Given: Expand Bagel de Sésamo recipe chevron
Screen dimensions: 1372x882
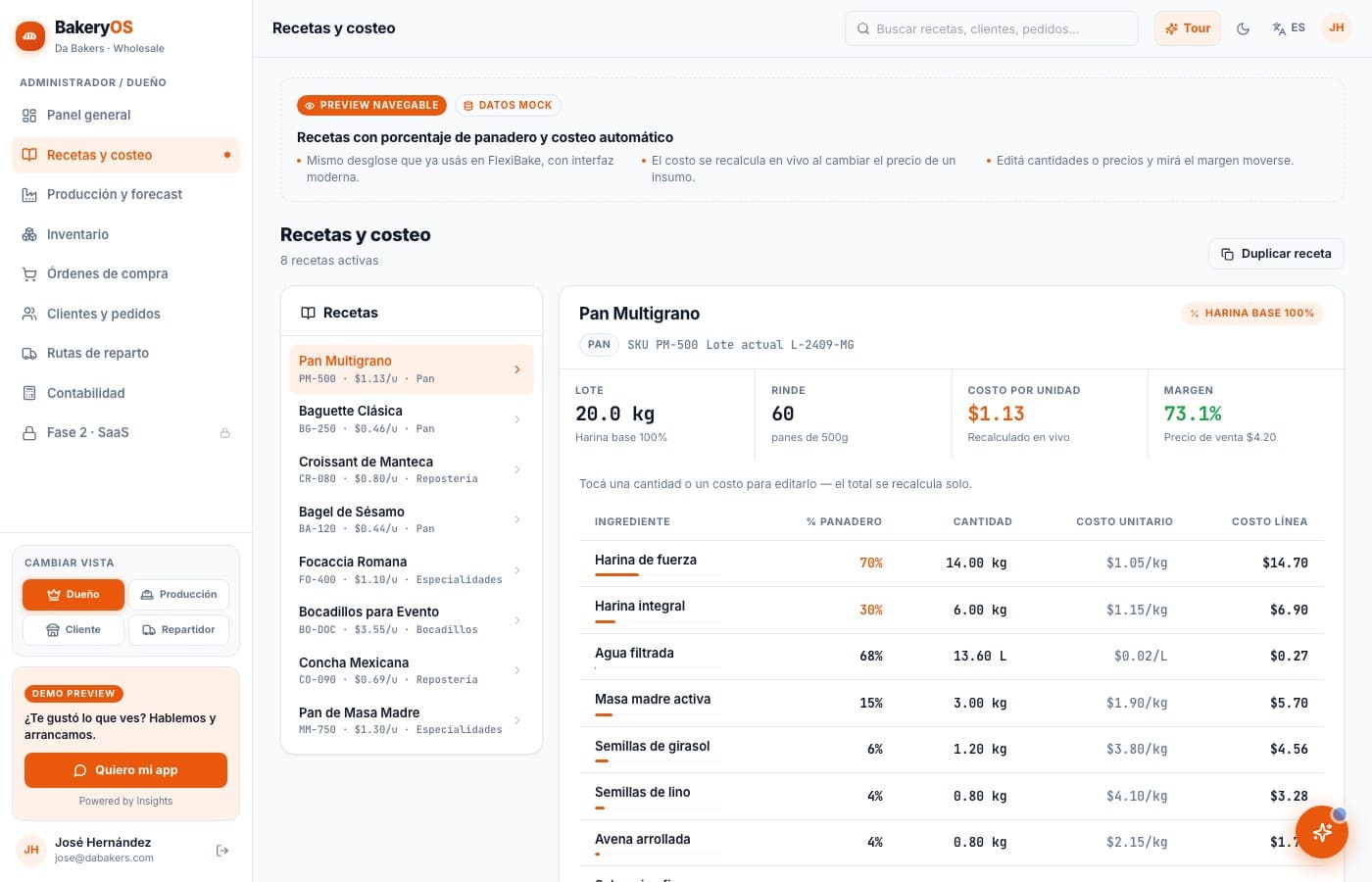Looking at the screenshot, I should 517,519.
